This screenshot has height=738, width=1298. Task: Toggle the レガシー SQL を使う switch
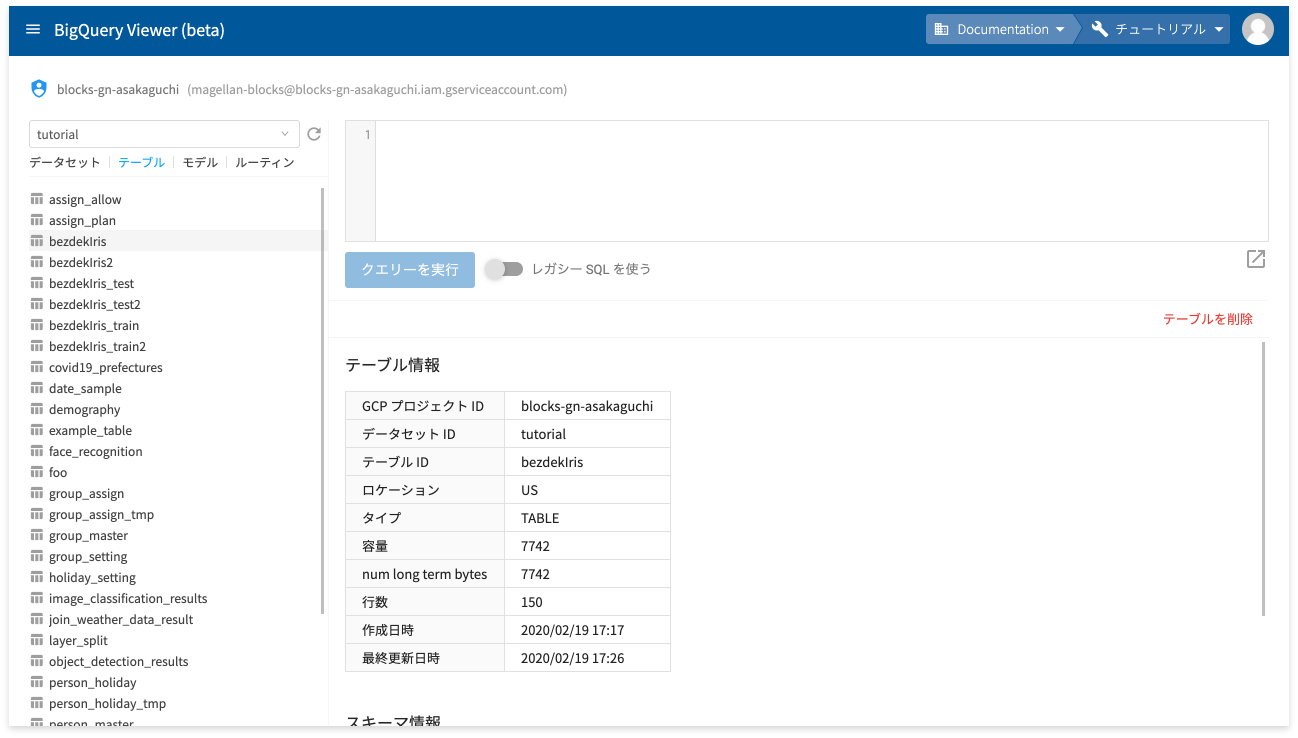(x=504, y=269)
